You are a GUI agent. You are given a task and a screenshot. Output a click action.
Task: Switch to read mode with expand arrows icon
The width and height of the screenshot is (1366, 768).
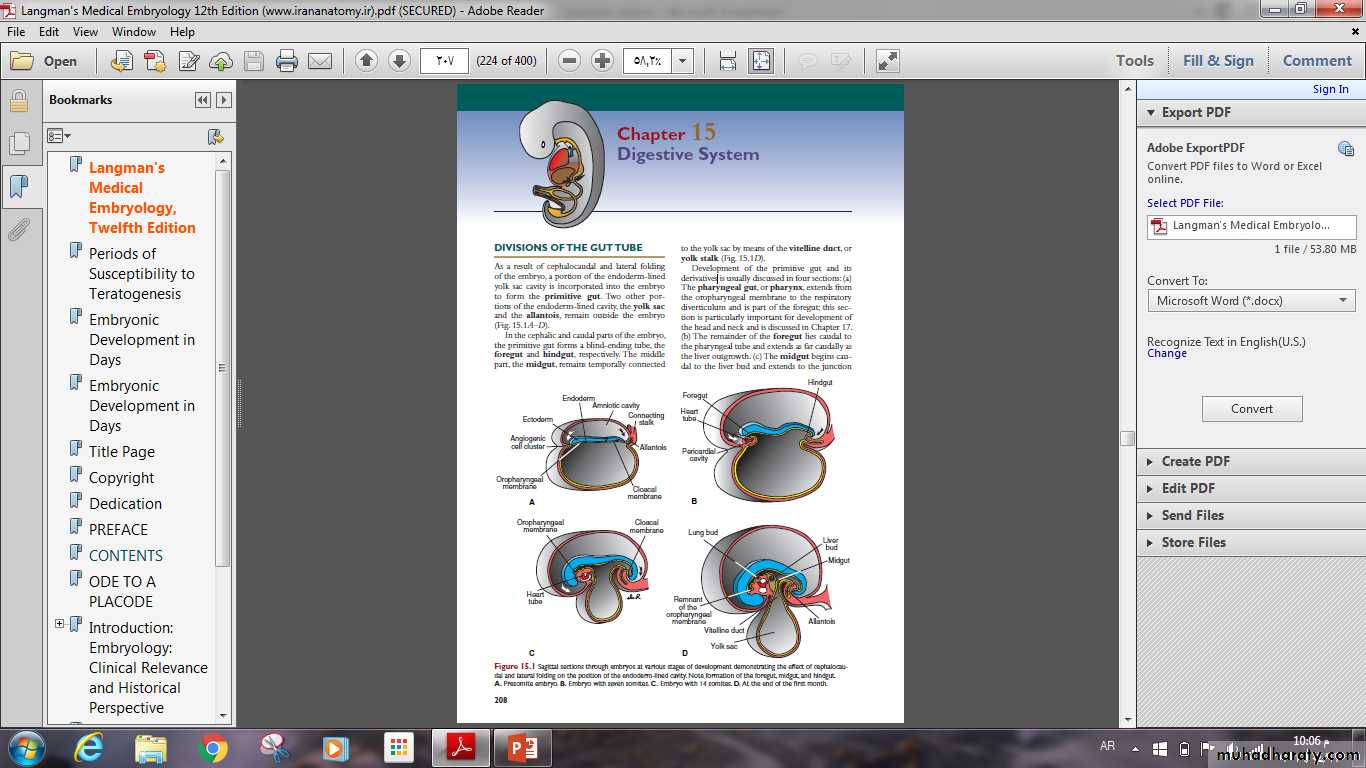[887, 61]
